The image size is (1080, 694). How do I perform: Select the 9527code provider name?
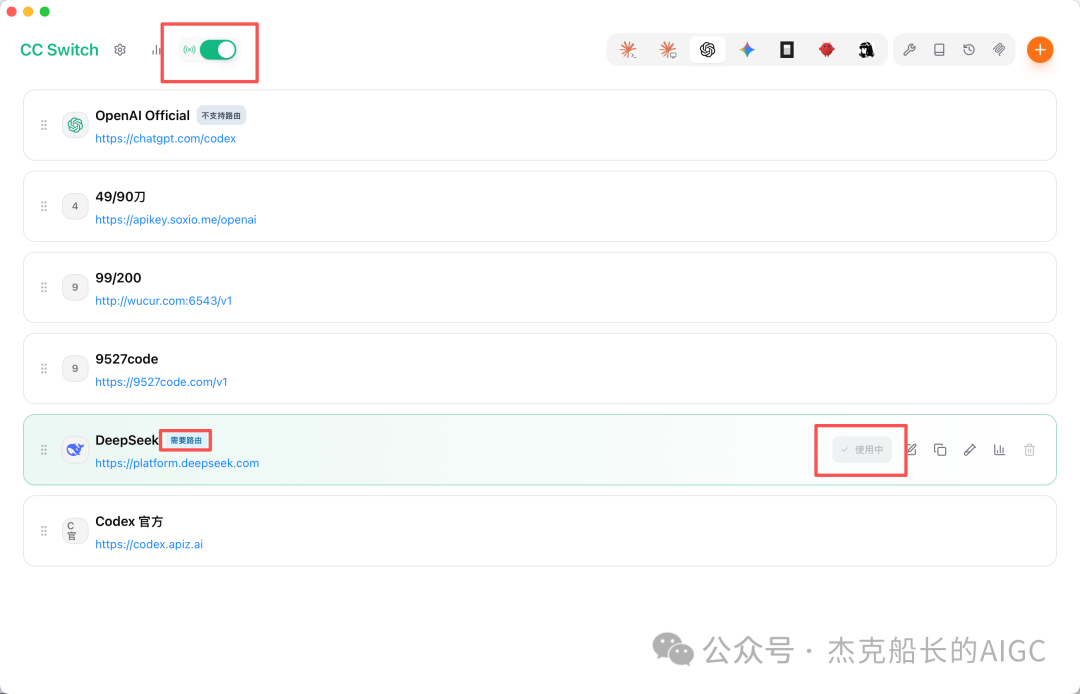(x=127, y=359)
